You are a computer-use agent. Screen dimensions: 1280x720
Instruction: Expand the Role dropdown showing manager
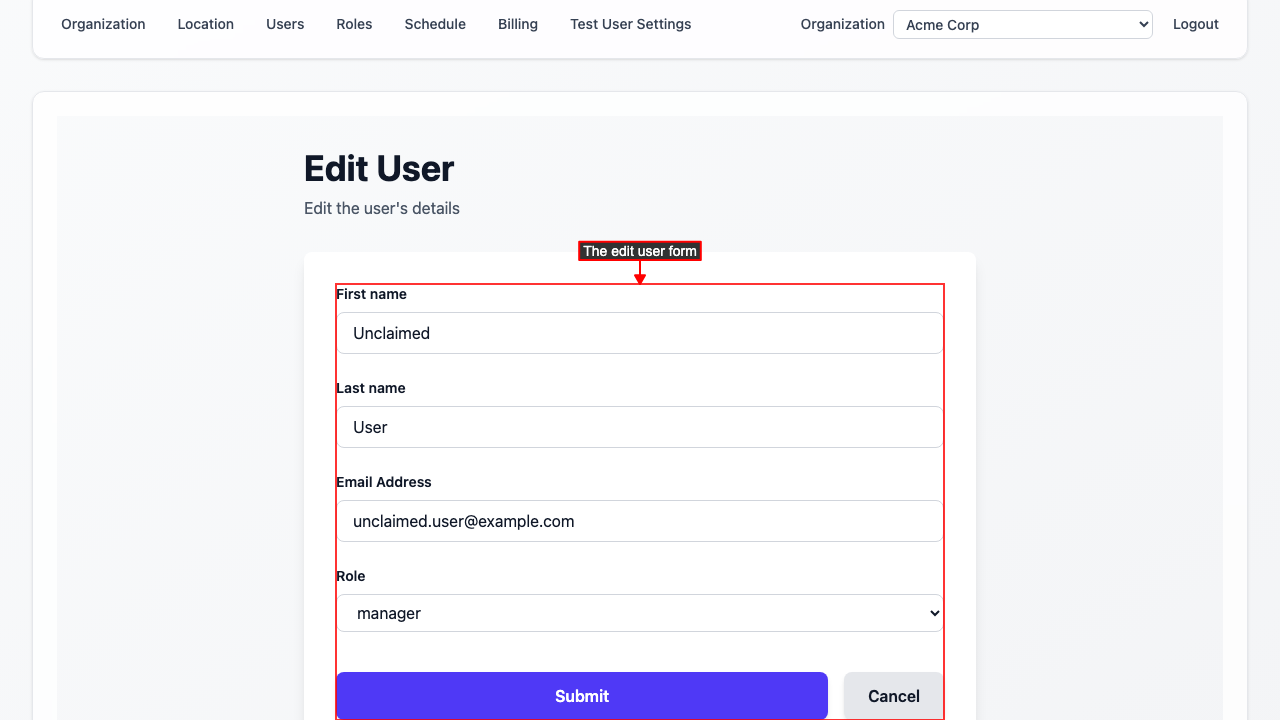pyautogui.click(x=639, y=613)
